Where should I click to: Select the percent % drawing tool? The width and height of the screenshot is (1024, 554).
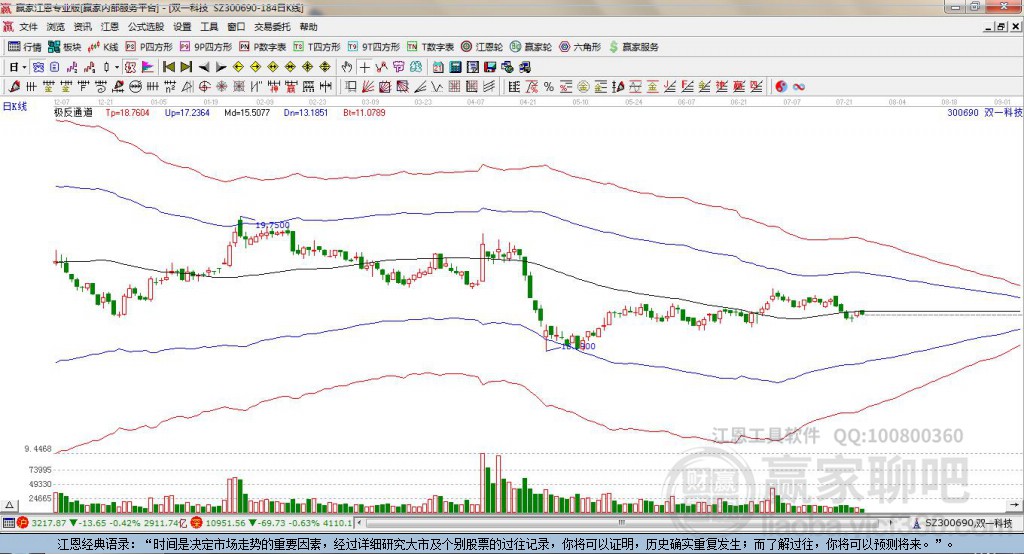[x=549, y=86]
